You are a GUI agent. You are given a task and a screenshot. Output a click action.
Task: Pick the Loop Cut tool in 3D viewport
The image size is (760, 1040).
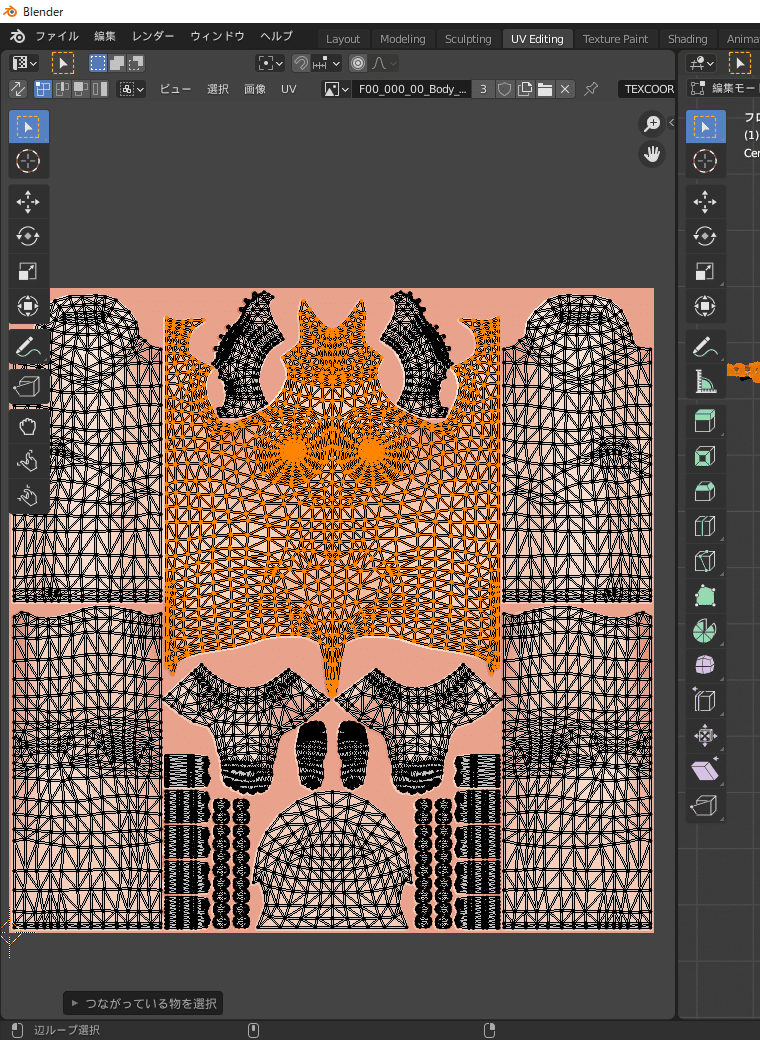coord(705,526)
